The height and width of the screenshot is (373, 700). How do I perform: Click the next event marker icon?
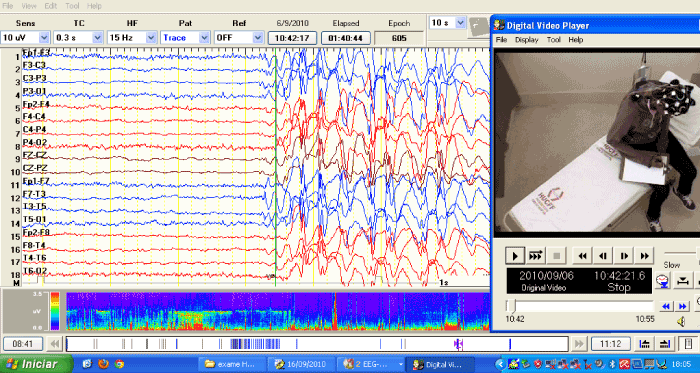click(x=665, y=344)
